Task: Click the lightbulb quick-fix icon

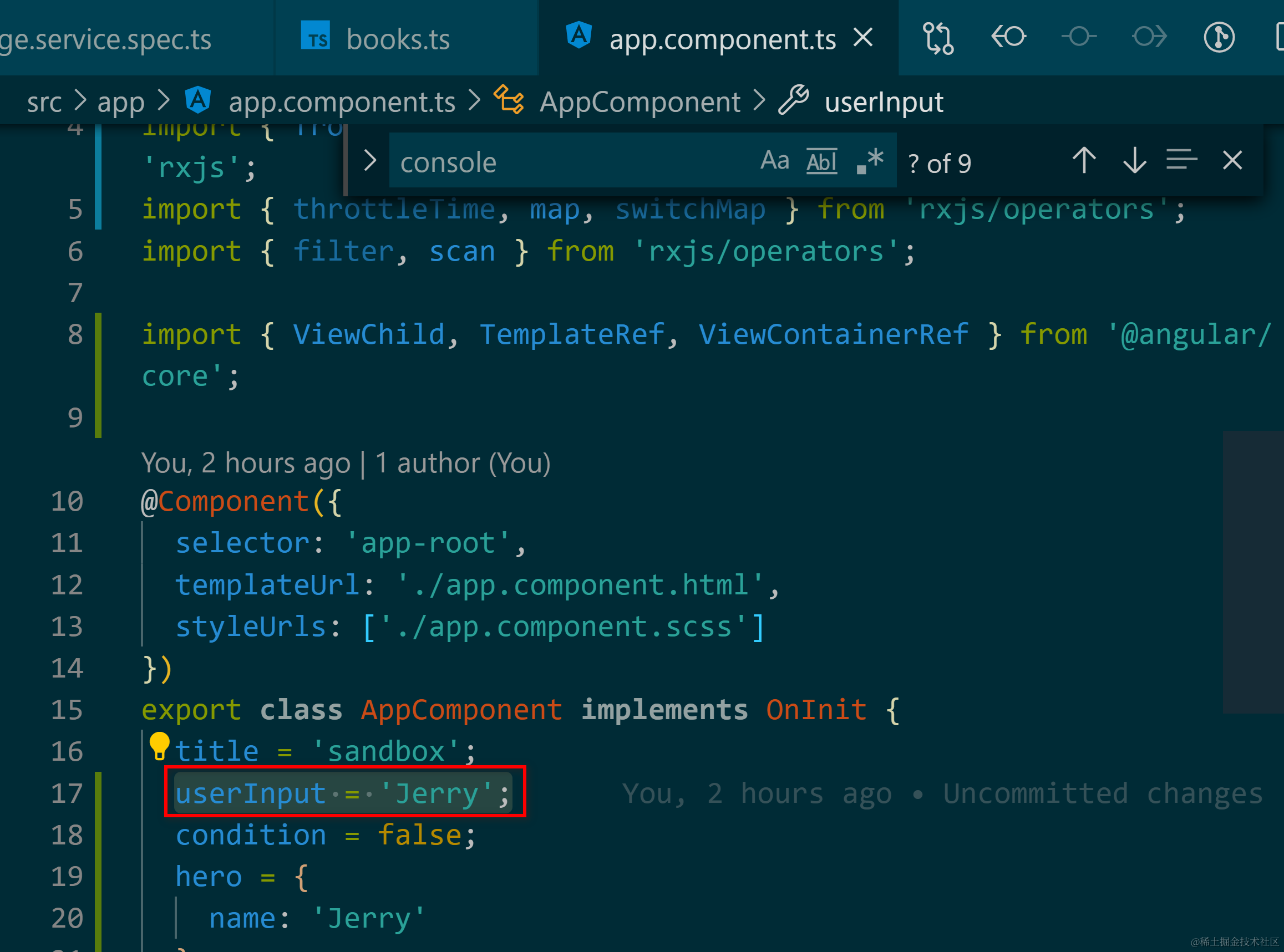Action: (x=159, y=746)
